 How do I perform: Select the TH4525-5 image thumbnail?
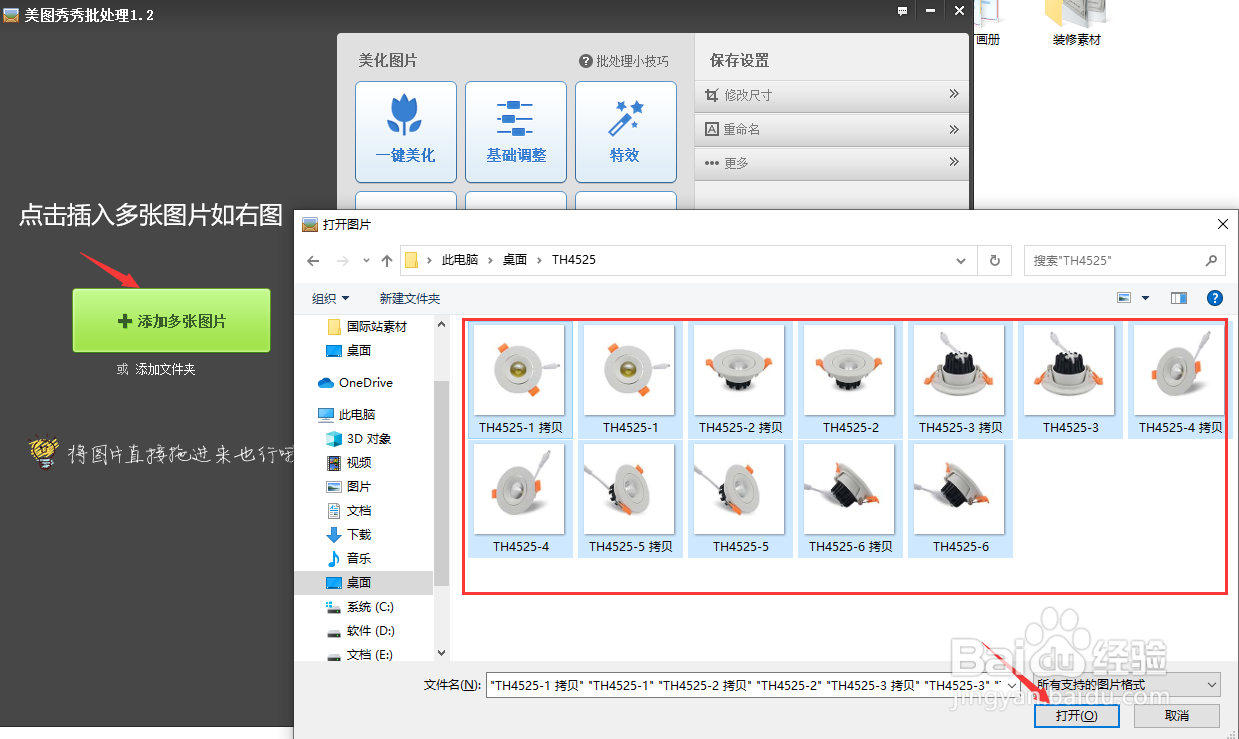(740, 490)
